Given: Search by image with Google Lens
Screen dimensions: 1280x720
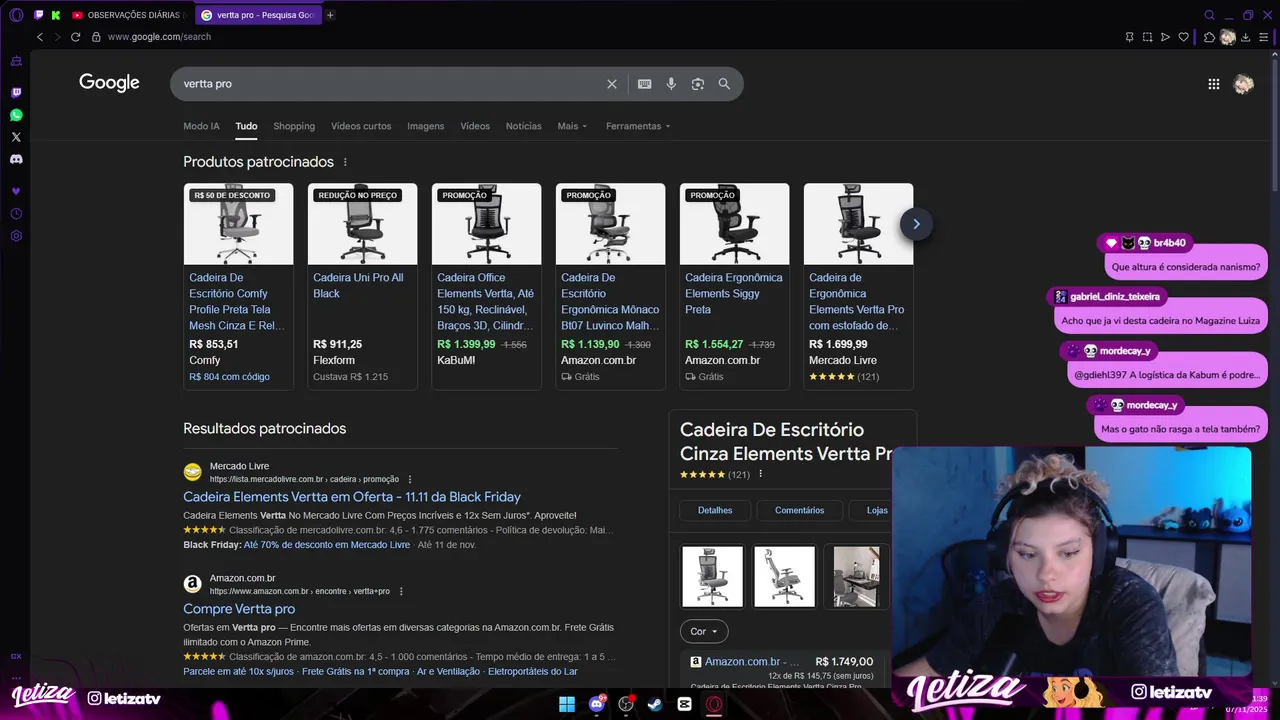Looking at the screenshot, I should pyautogui.click(x=698, y=84).
